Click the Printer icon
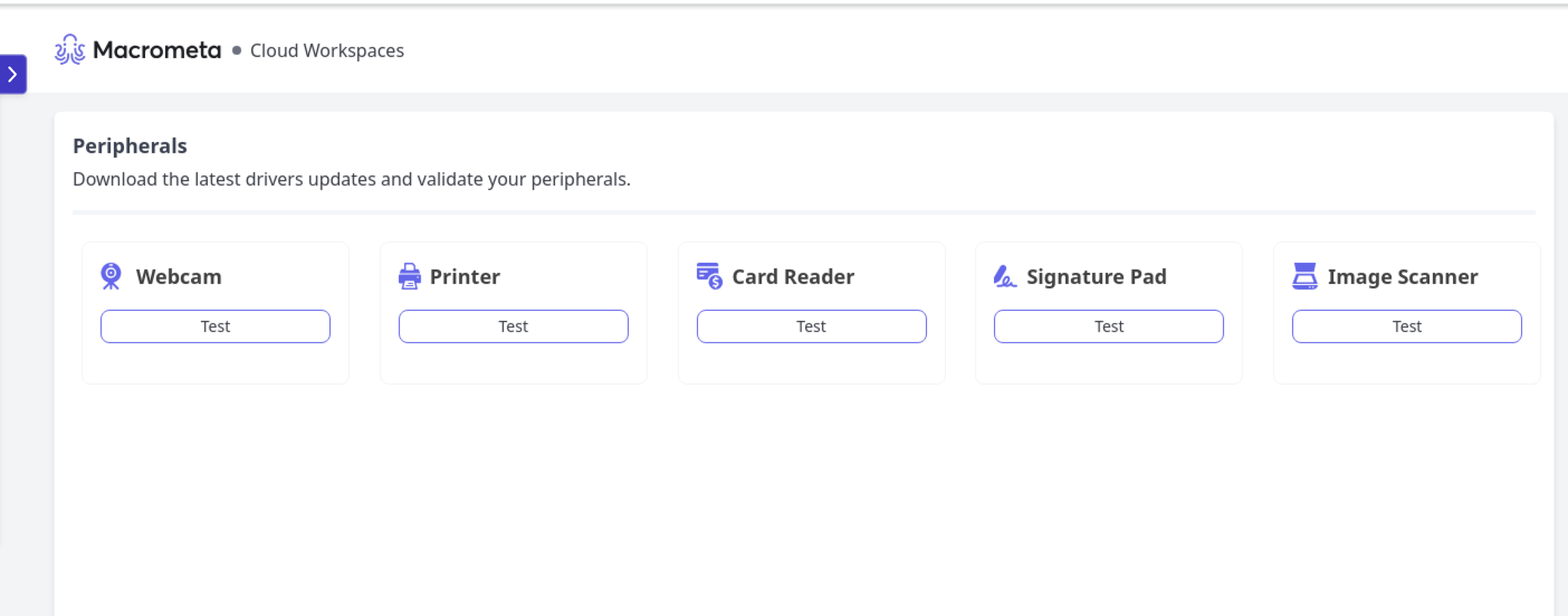Viewport: 1568px width, 616px height. click(409, 276)
